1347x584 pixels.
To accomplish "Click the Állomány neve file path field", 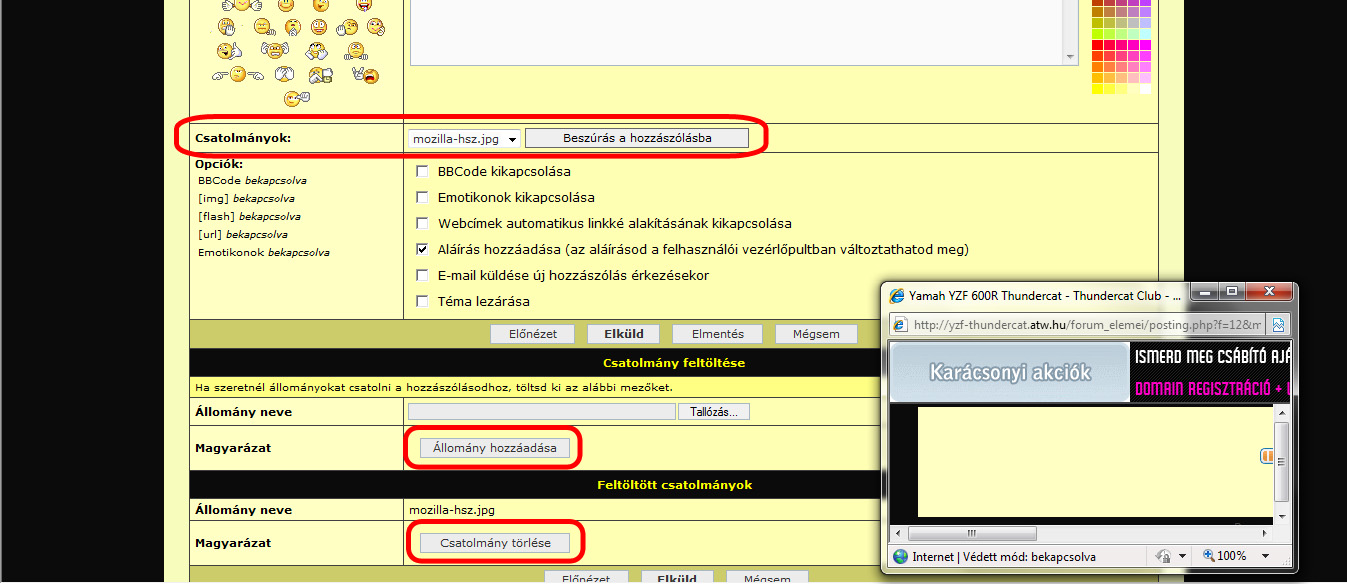I will point(542,412).
